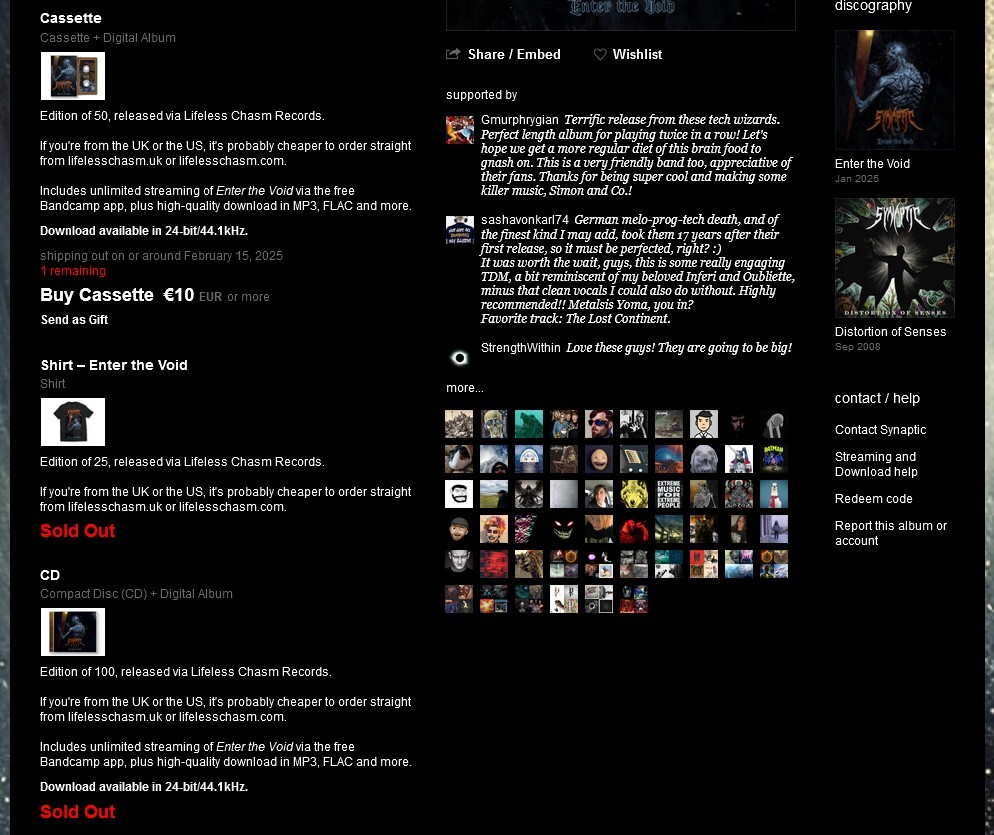Image resolution: width=994 pixels, height=835 pixels.
Task: Click the Shirt – Enter the Void title
Action: click(114, 365)
